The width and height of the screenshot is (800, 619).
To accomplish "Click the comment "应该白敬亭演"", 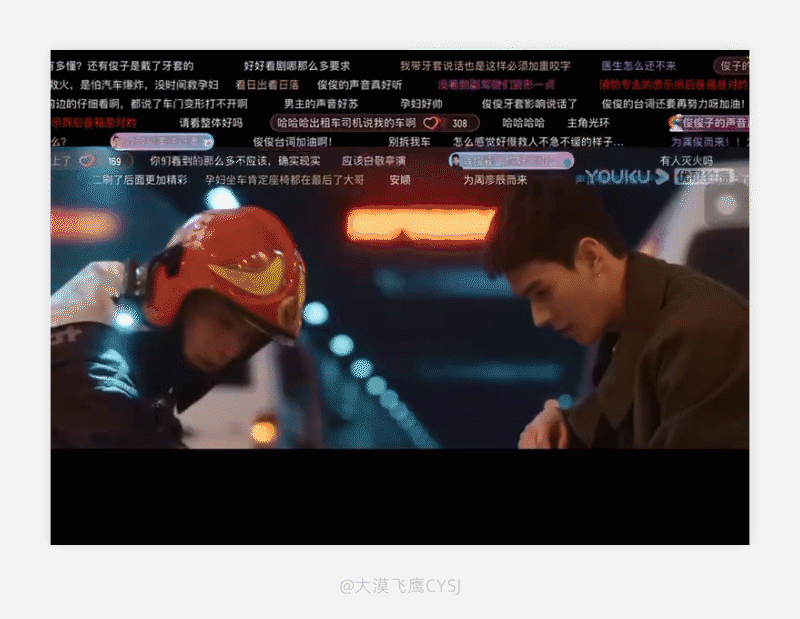I will (x=373, y=161).
